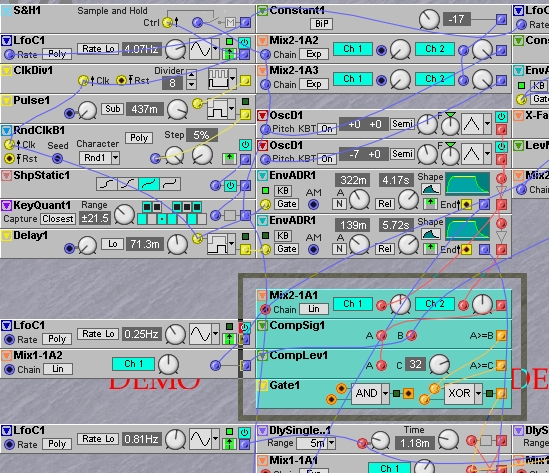
Task: Click the KeyQuant1 Range ±21.5 value
Action: [x=95, y=218]
